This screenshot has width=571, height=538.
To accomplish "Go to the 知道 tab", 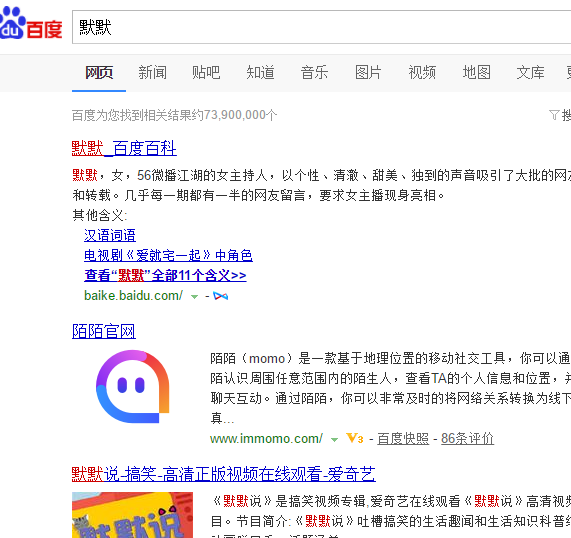I will [260, 72].
